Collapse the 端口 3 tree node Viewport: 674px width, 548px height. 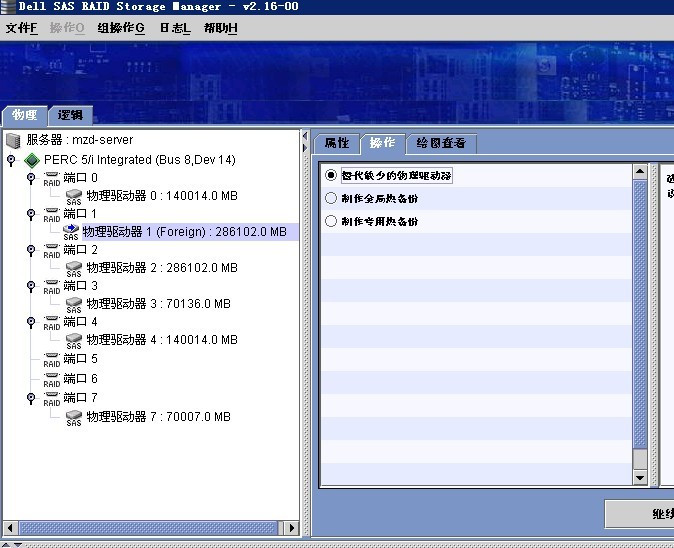pyautogui.click(x=31, y=287)
